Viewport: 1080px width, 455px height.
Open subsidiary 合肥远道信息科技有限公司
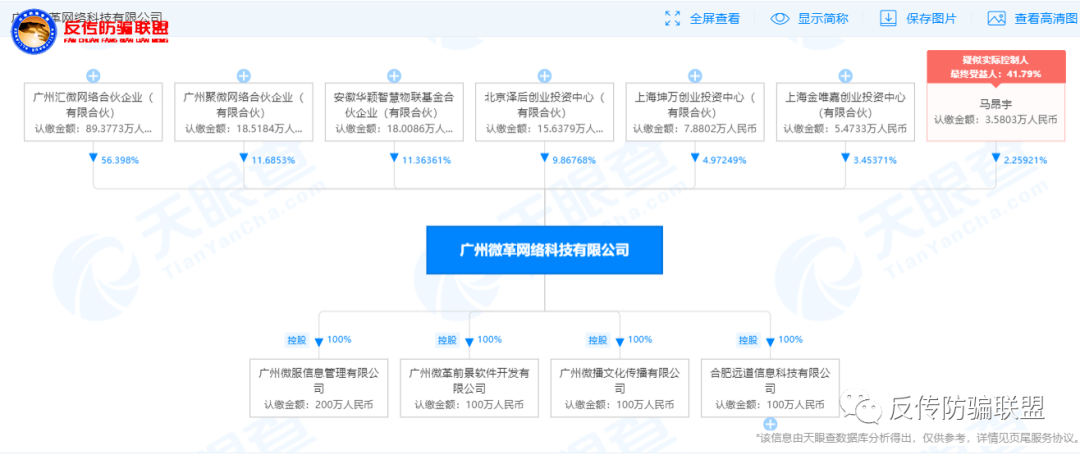770,388
